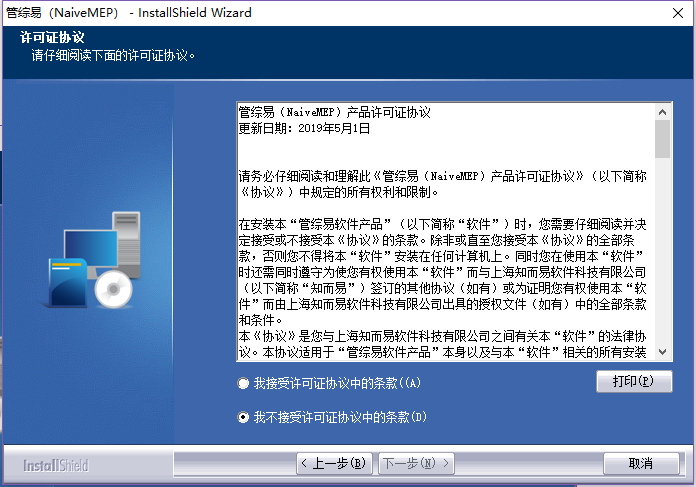Go back with the 上一步(B) button

click(334, 463)
